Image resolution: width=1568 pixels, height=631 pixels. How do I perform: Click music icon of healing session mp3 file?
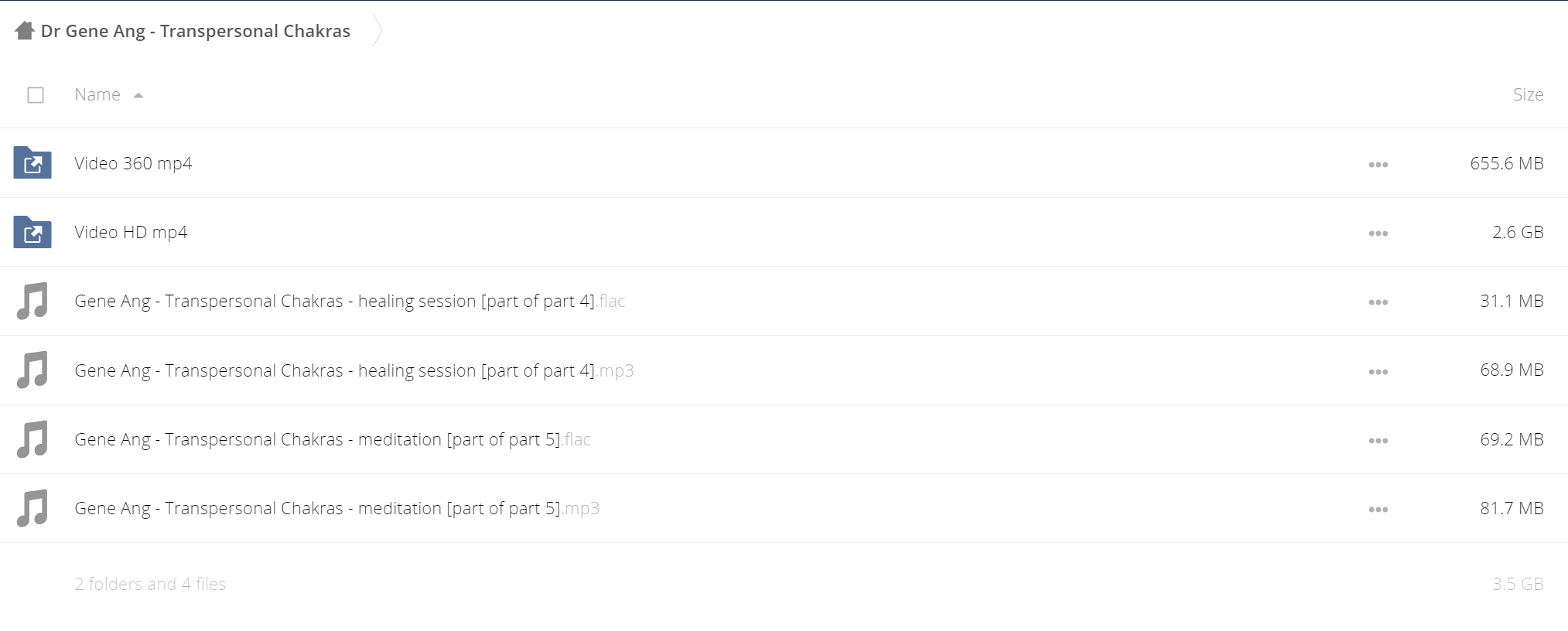click(x=32, y=370)
